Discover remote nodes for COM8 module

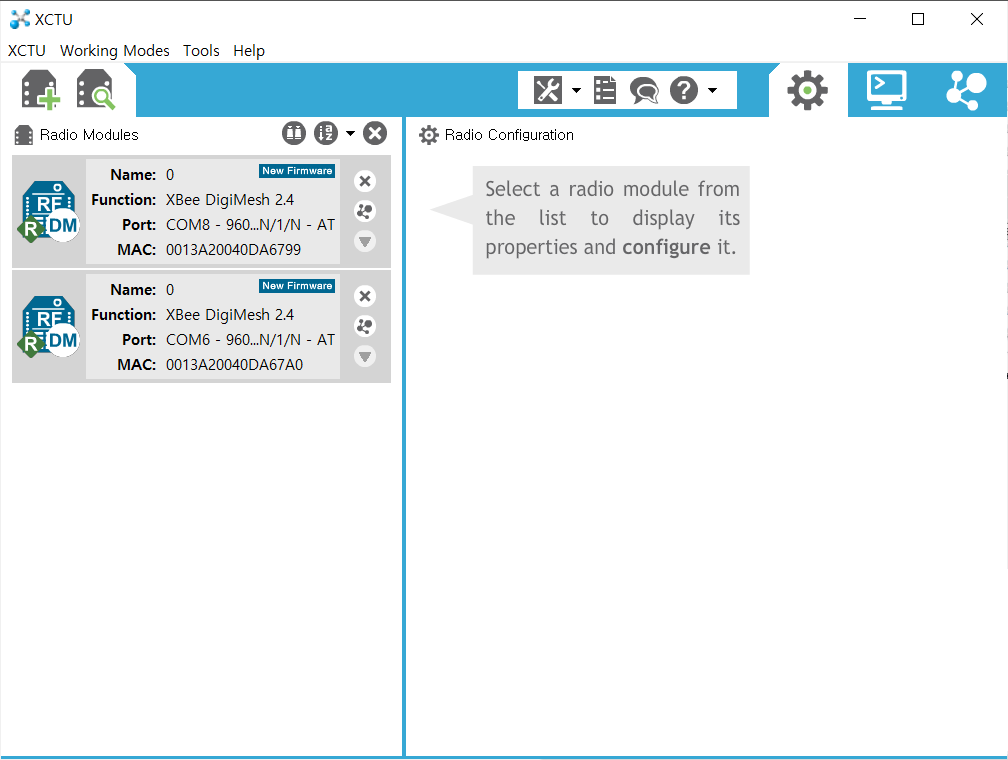pyautogui.click(x=365, y=211)
